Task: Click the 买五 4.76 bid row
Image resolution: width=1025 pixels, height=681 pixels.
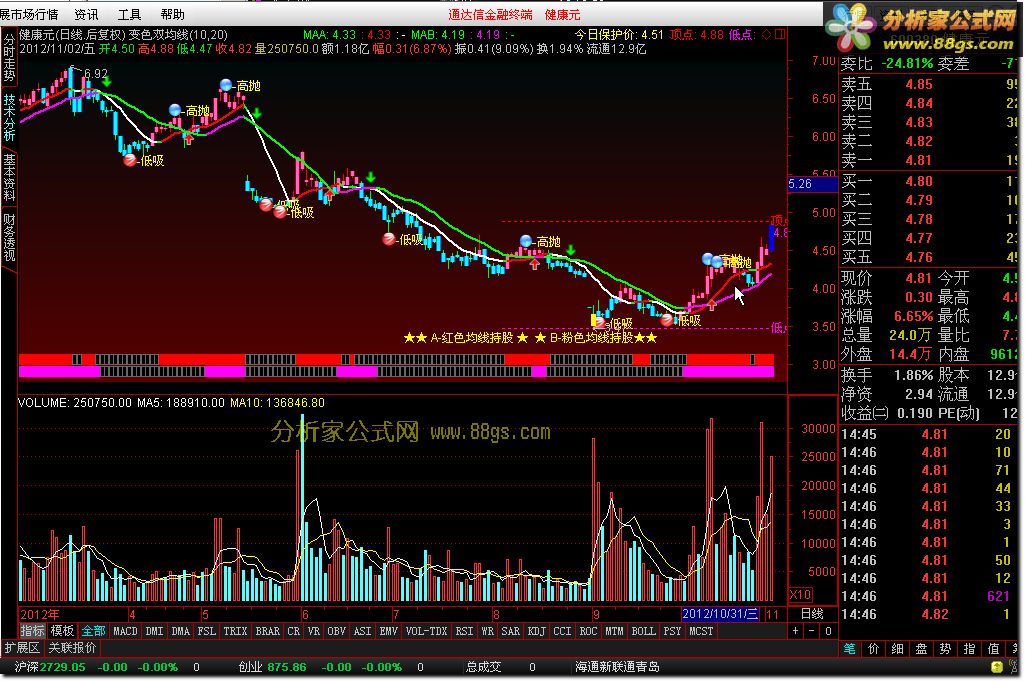Action: 929,257
